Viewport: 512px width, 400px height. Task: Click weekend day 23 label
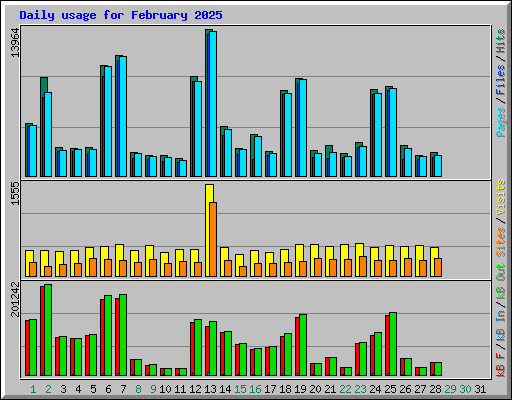click(360, 389)
